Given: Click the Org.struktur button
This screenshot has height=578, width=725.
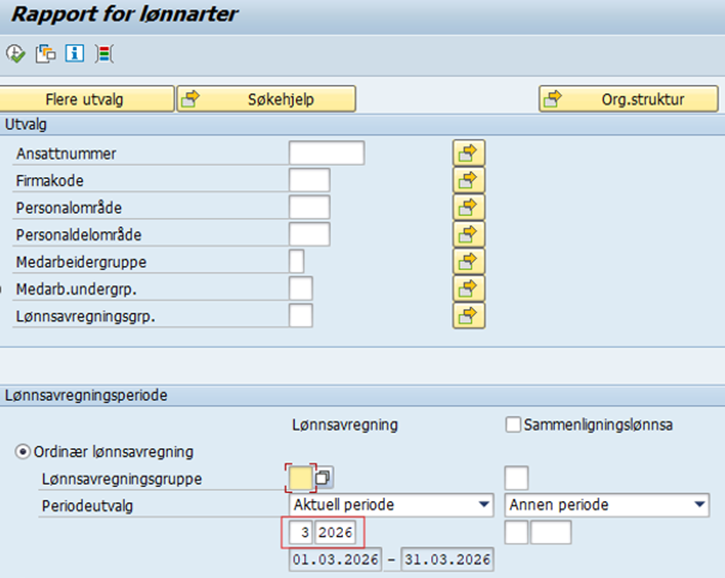Looking at the screenshot, I should [x=628, y=99].
